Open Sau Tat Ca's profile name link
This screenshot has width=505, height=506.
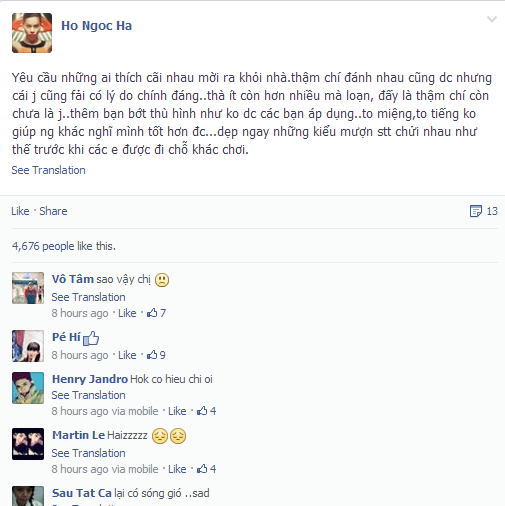pyautogui.click(x=82, y=493)
